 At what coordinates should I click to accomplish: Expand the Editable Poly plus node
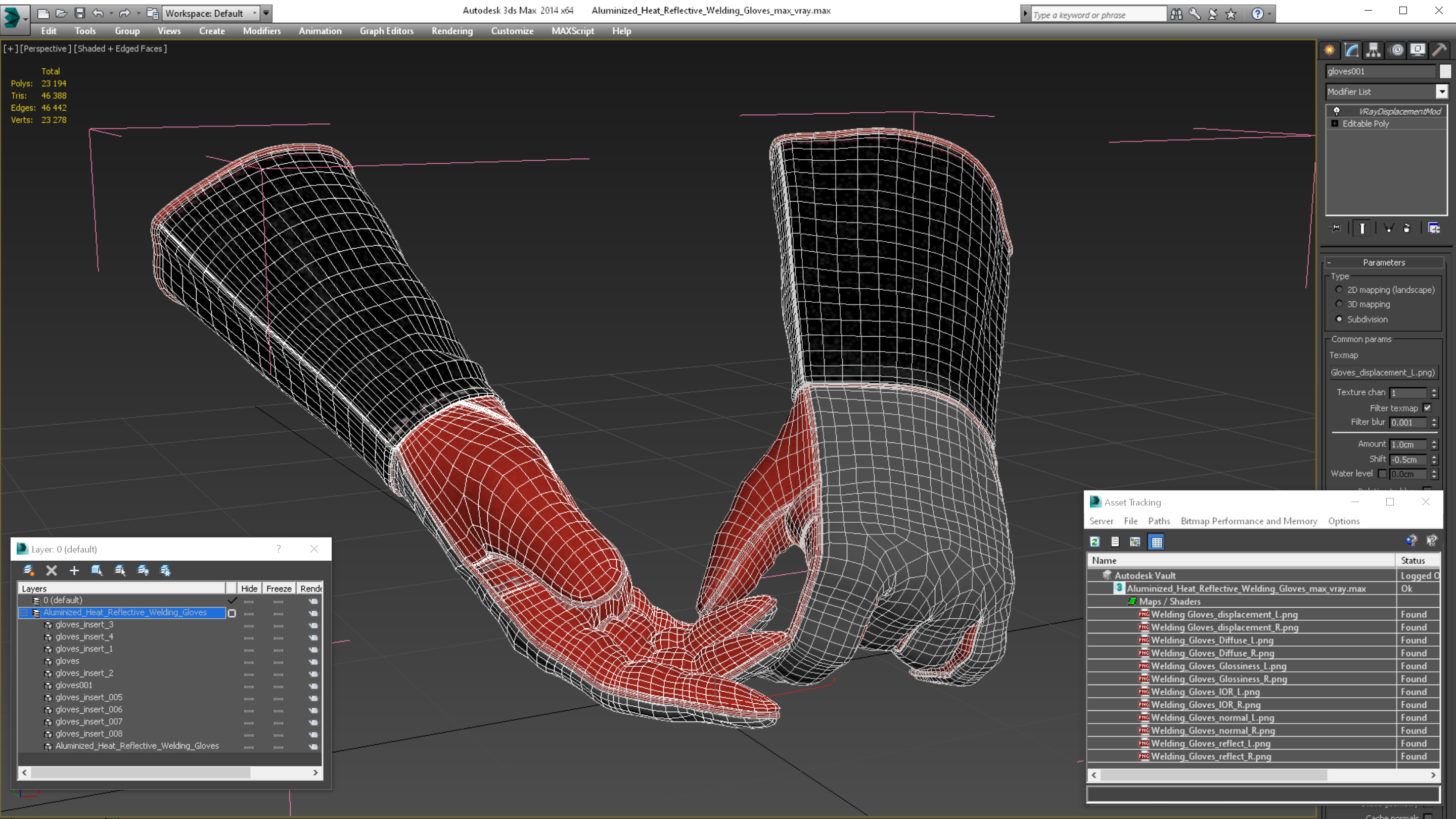tap(1335, 123)
